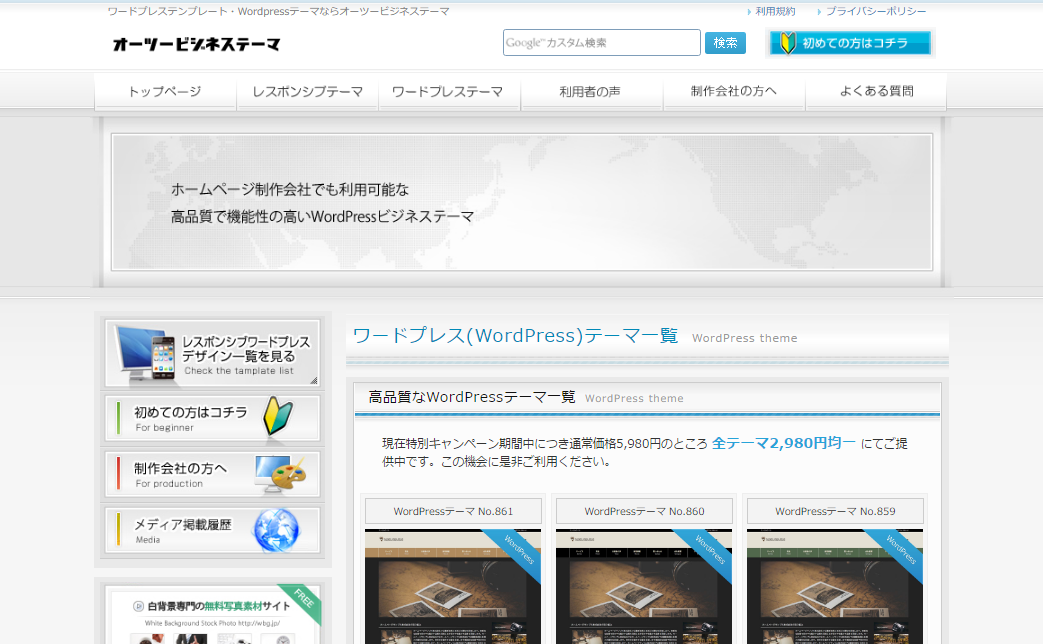1043x644 pixels.
Task: Click the 制作会社の方へ For production sidebar button
Action: pos(213,474)
